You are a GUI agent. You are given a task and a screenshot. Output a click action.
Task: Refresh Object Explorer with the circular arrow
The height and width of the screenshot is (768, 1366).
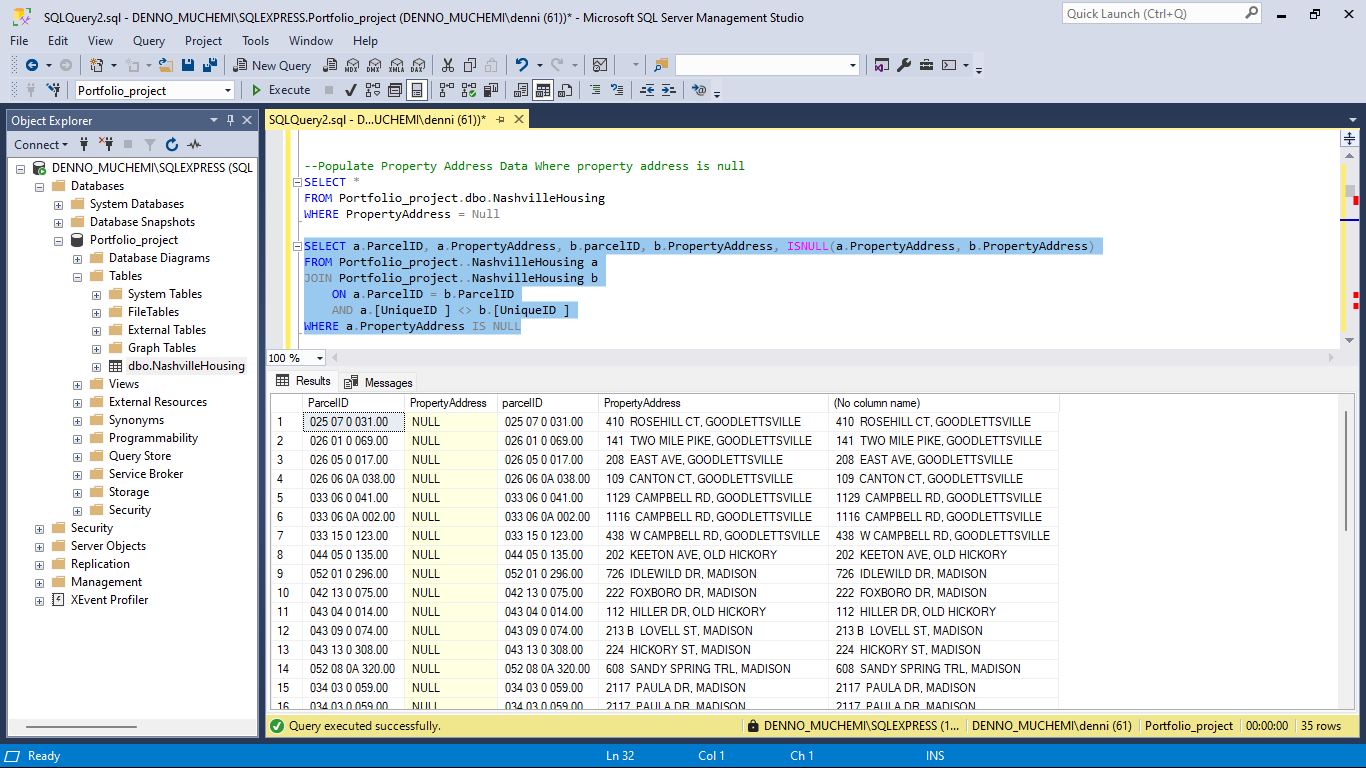[172, 144]
